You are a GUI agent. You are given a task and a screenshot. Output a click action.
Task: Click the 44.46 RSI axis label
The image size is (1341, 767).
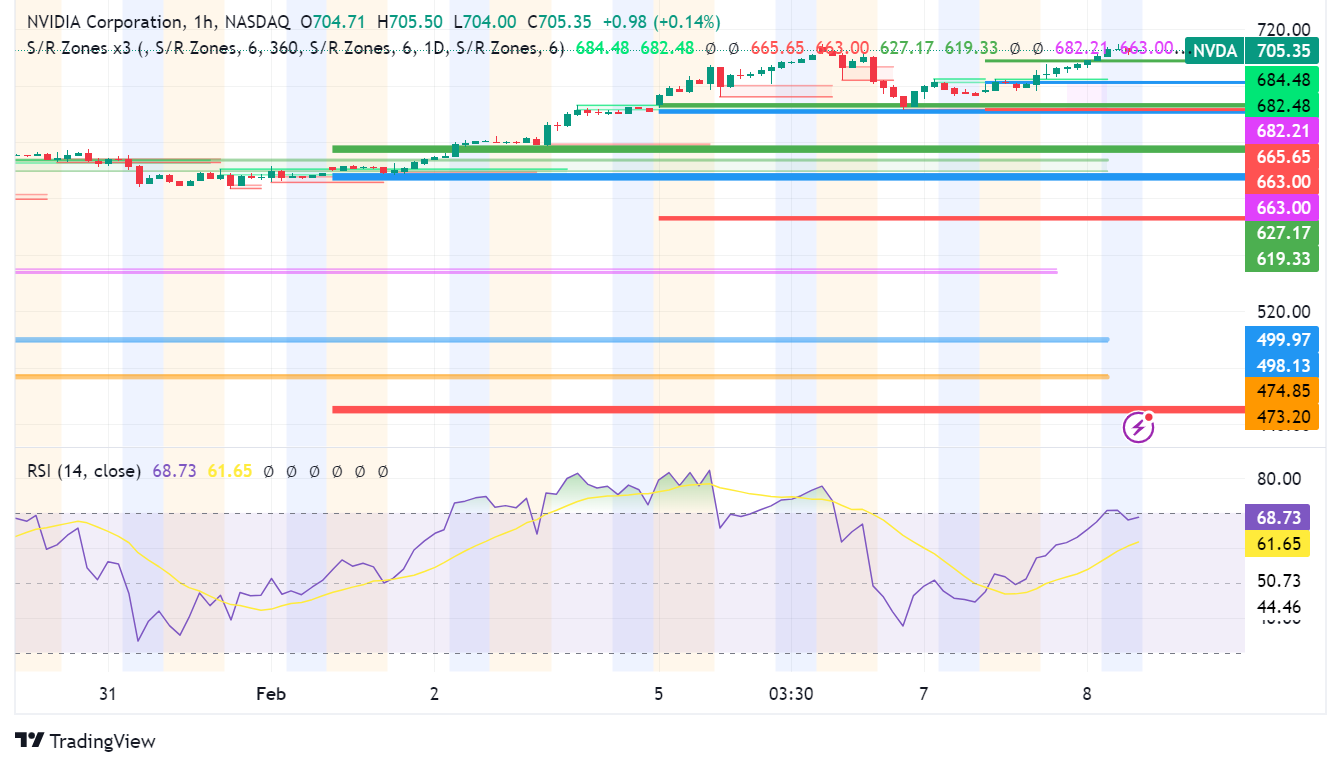[1279, 606]
